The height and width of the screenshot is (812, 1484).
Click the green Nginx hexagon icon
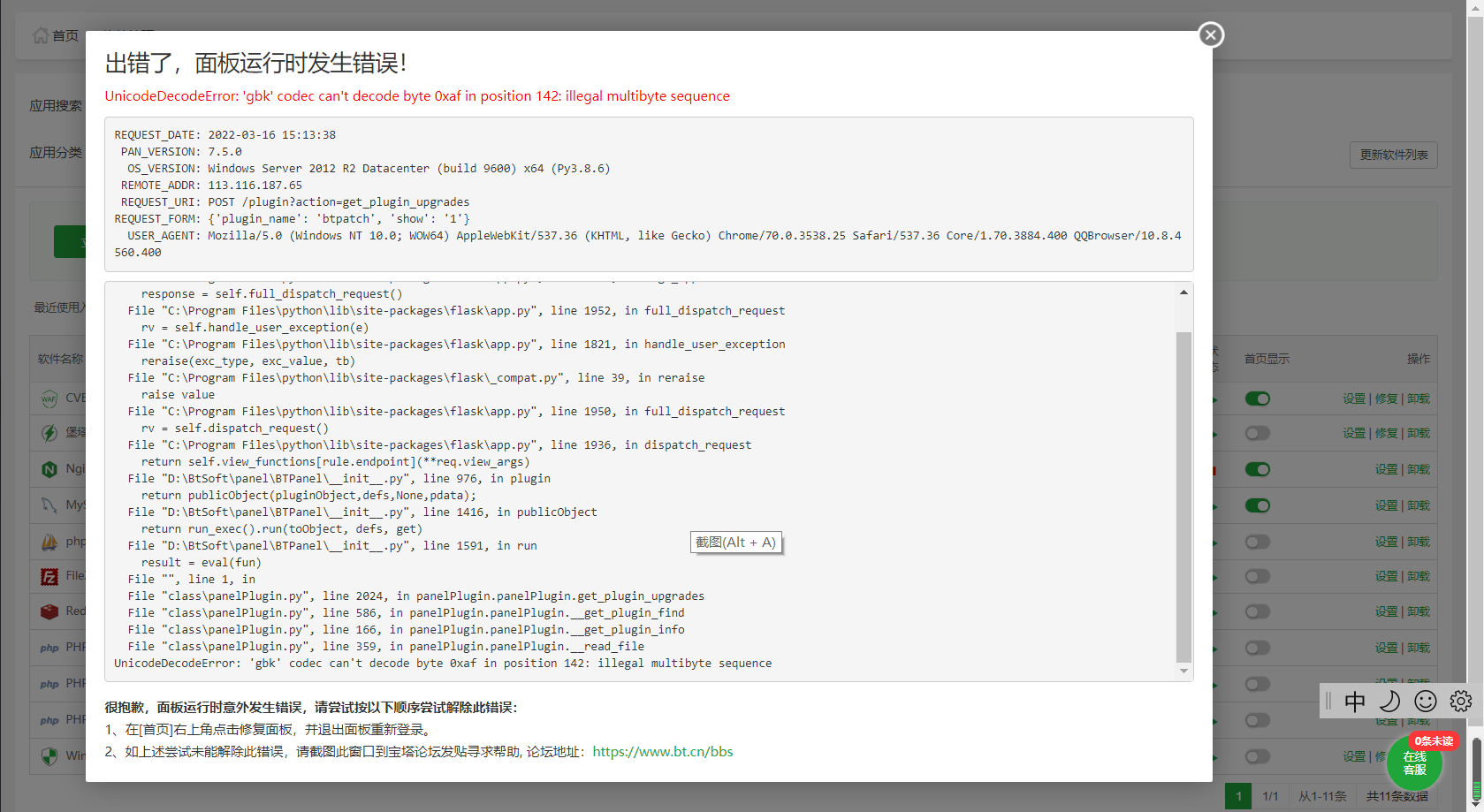tap(49, 469)
